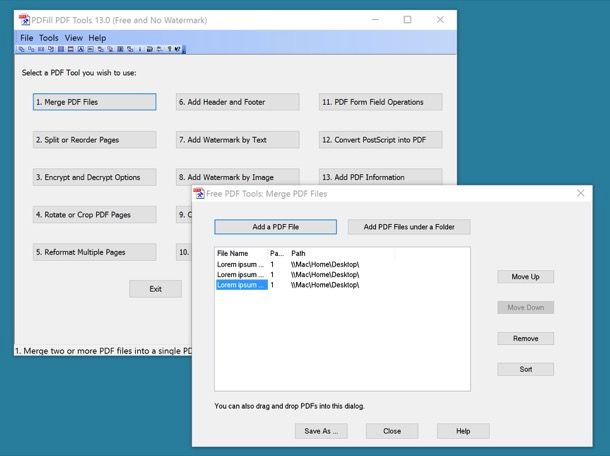Viewport: 610px width, 456px height.
Task: Click the question mark help toolbar icon
Action: pyautogui.click(x=170, y=49)
